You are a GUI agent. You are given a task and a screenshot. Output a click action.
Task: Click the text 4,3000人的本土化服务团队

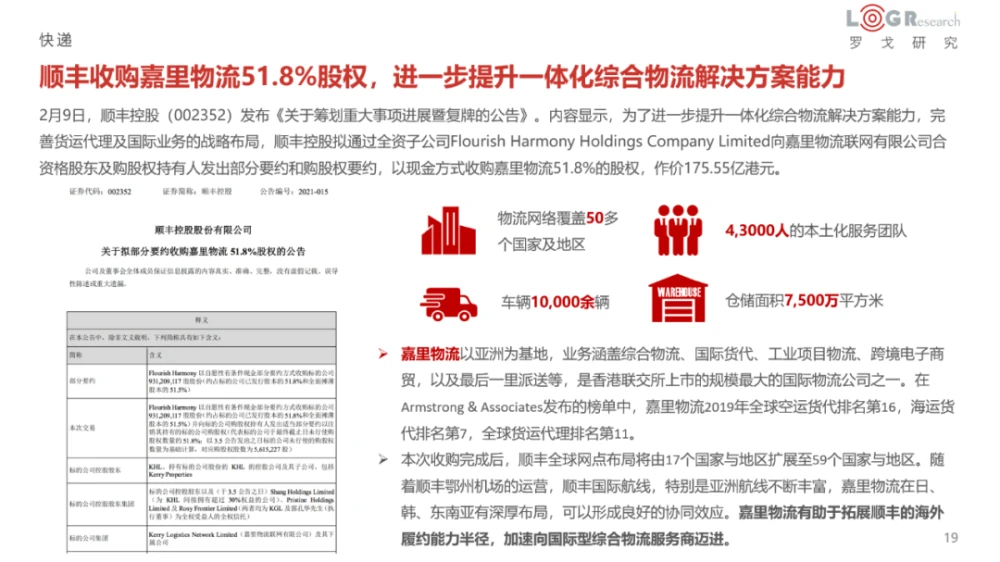click(816, 230)
